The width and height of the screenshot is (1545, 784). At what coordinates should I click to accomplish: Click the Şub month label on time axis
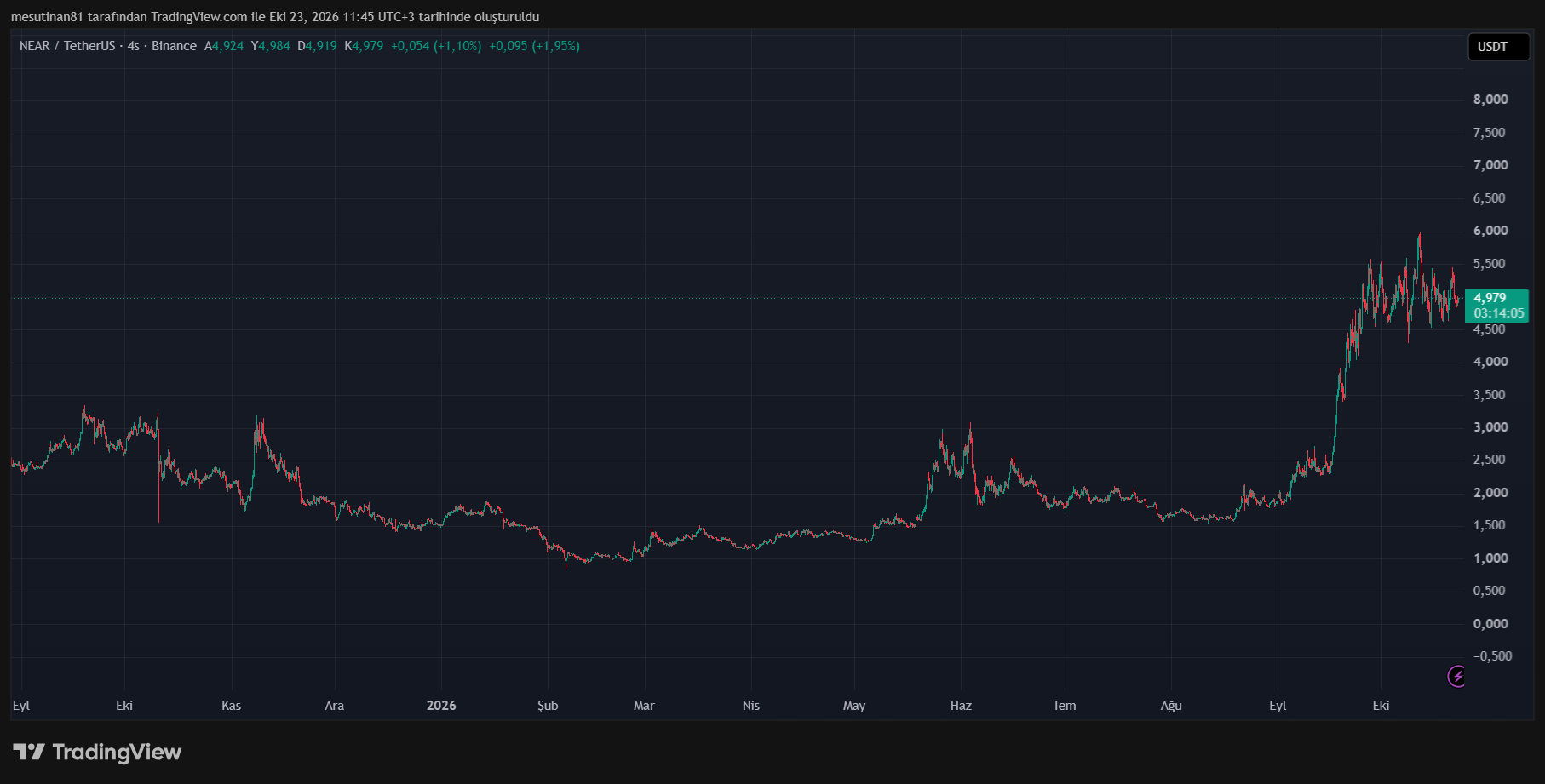tap(548, 706)
